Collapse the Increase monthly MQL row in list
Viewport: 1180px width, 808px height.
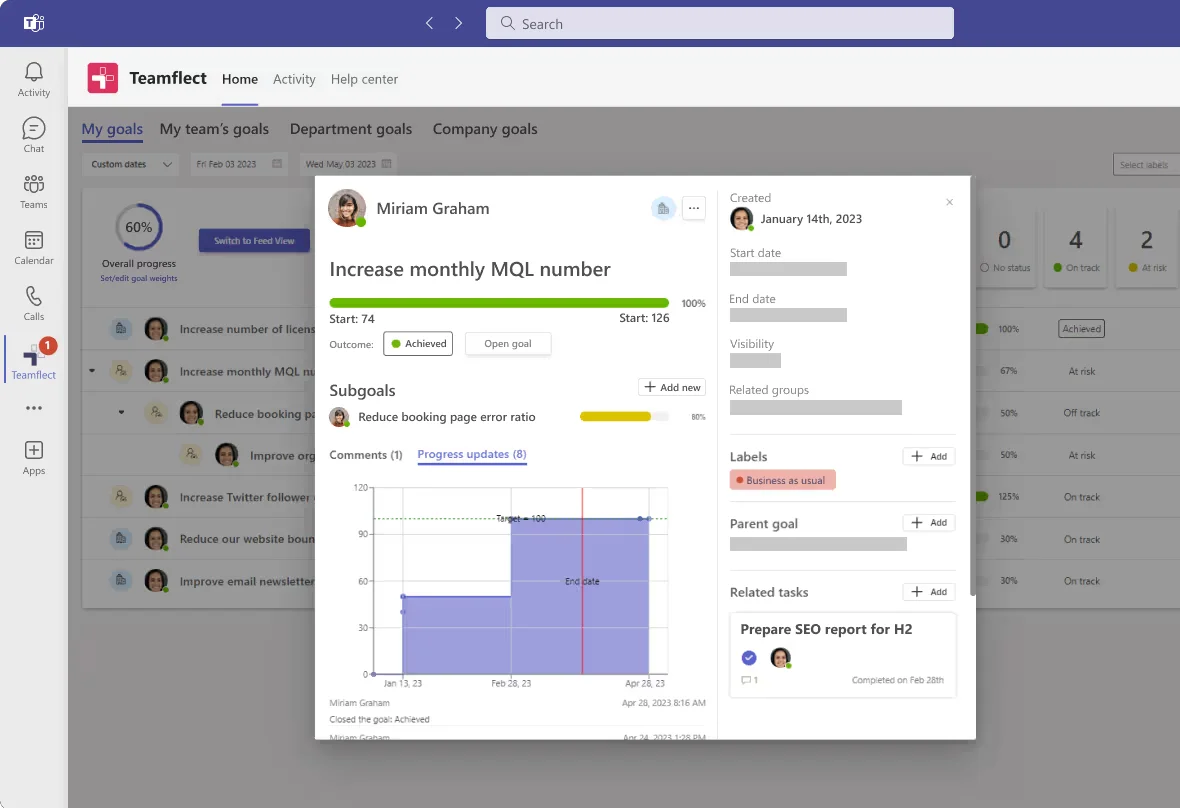click(92, 371)
